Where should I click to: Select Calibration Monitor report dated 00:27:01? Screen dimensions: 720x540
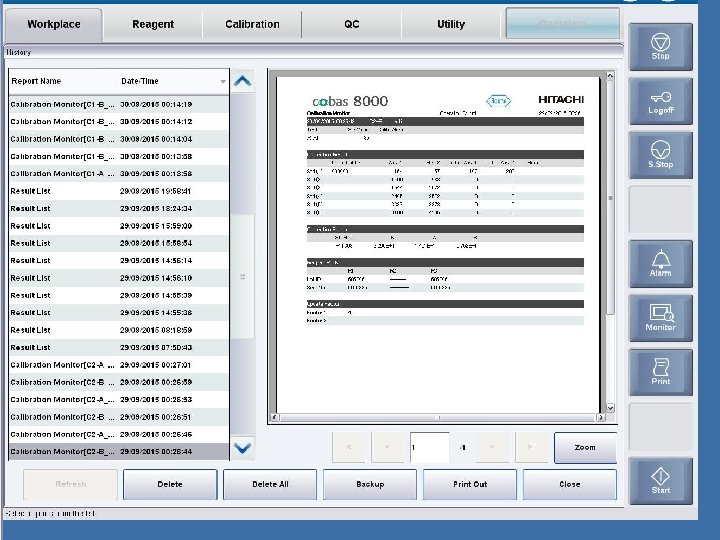click(118, 365)
